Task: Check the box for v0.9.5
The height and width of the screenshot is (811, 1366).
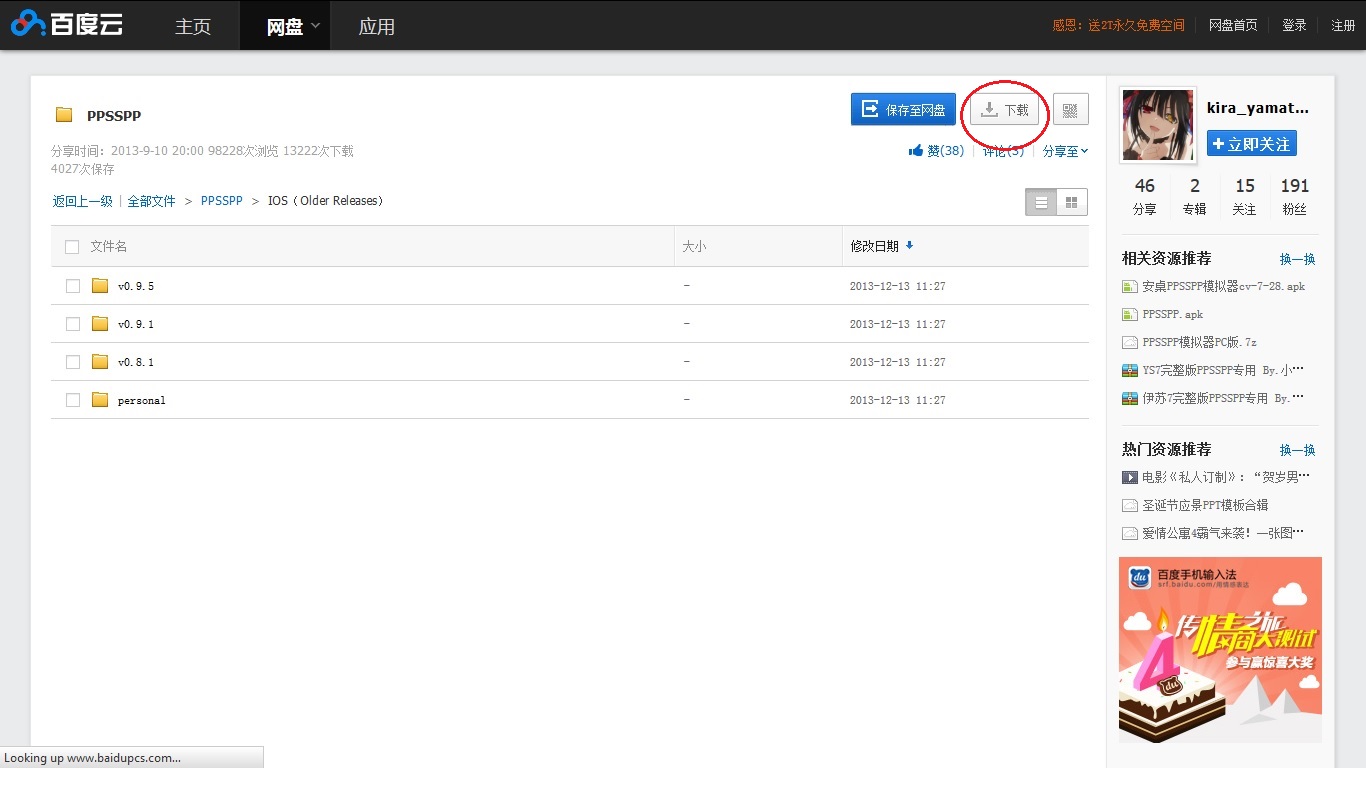Action: pyautogui.click(x=73, y=286)
